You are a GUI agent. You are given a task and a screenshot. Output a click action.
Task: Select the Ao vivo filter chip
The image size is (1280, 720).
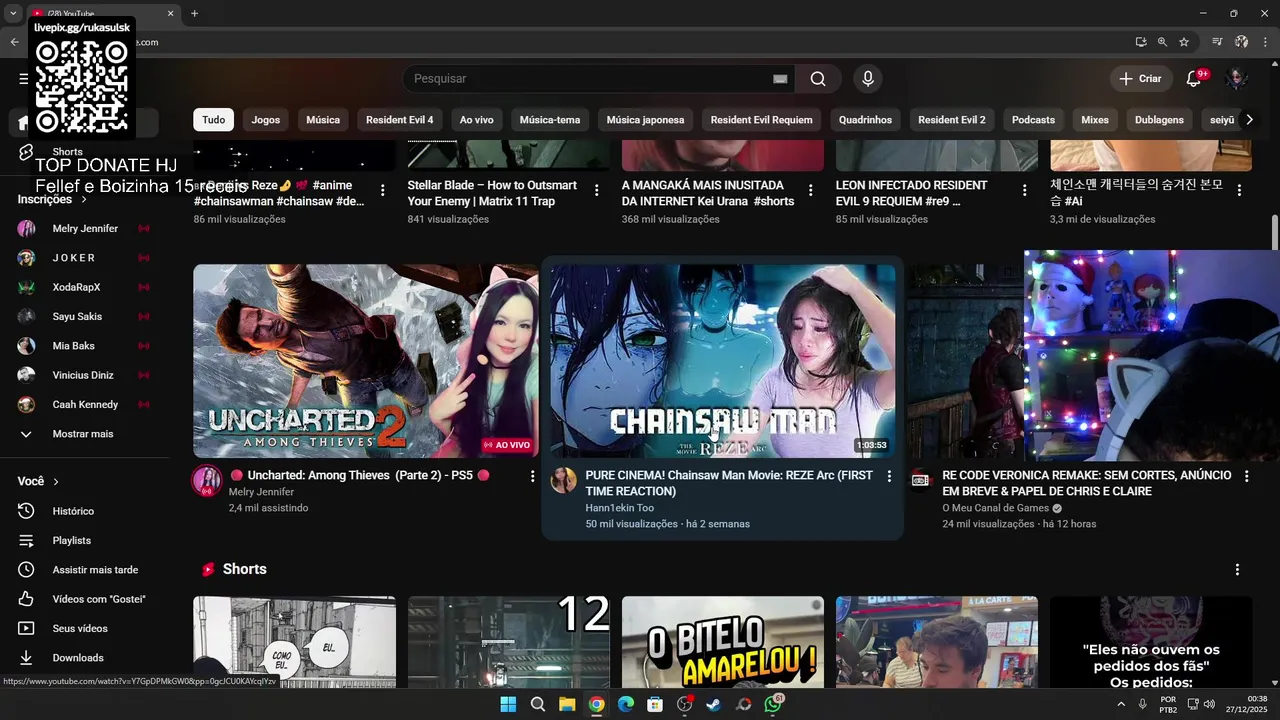pos(477,120)
